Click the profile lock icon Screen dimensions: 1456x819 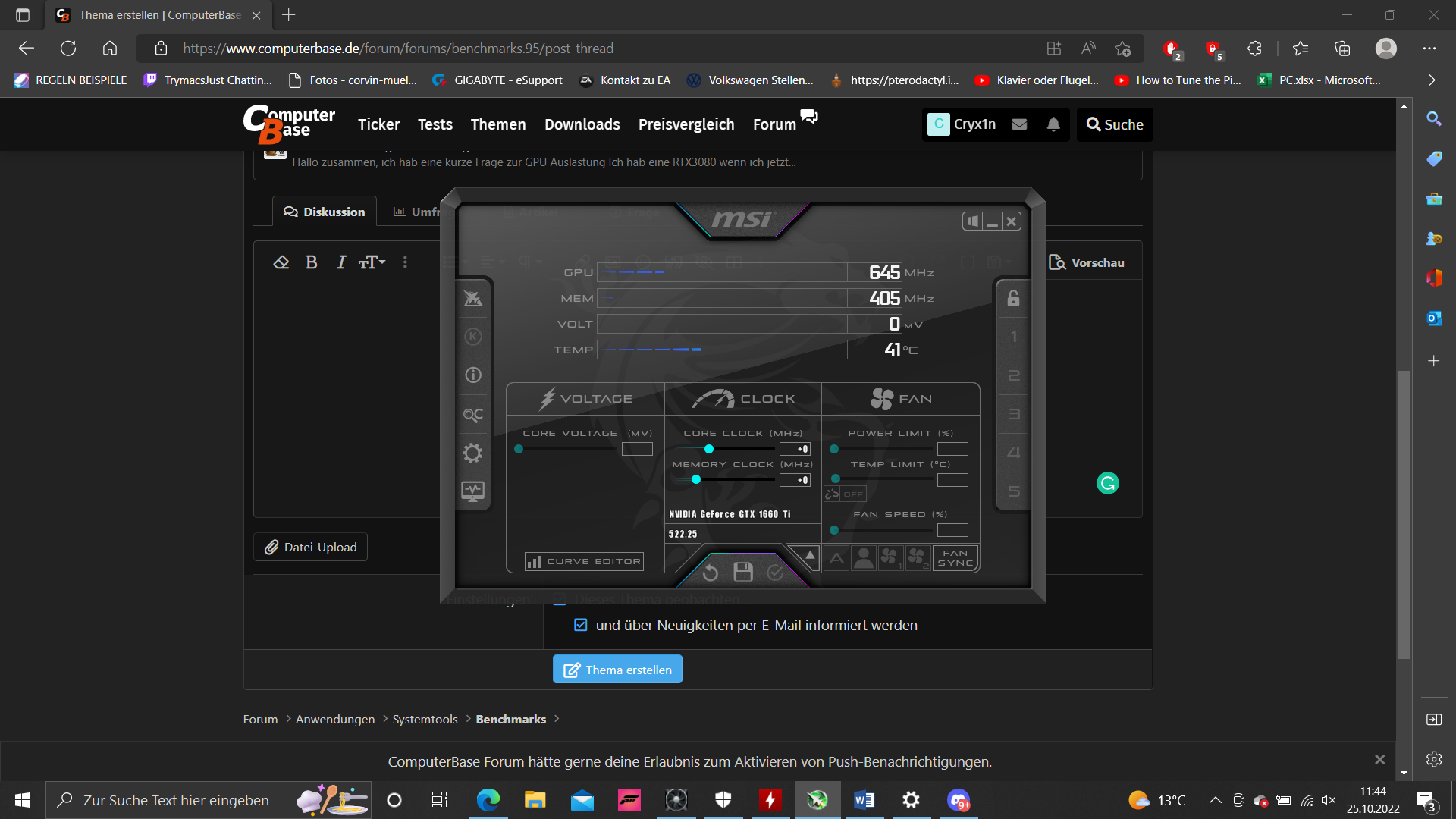[1013, 298]
